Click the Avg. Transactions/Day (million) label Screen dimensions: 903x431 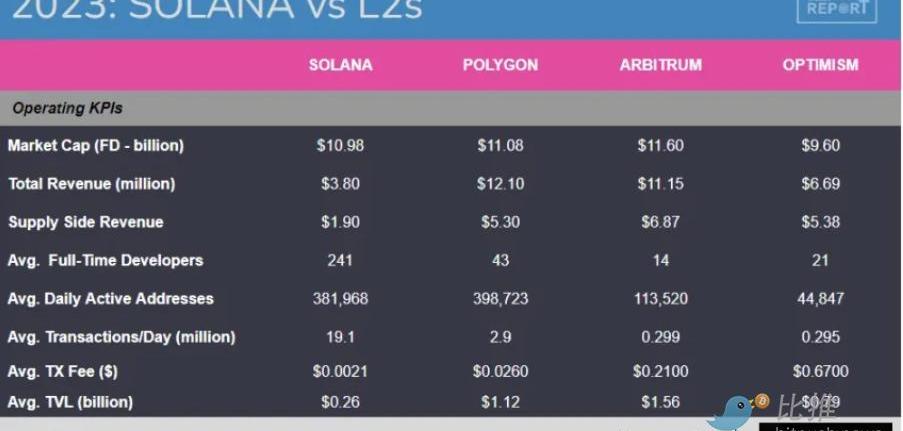[122, 337]
